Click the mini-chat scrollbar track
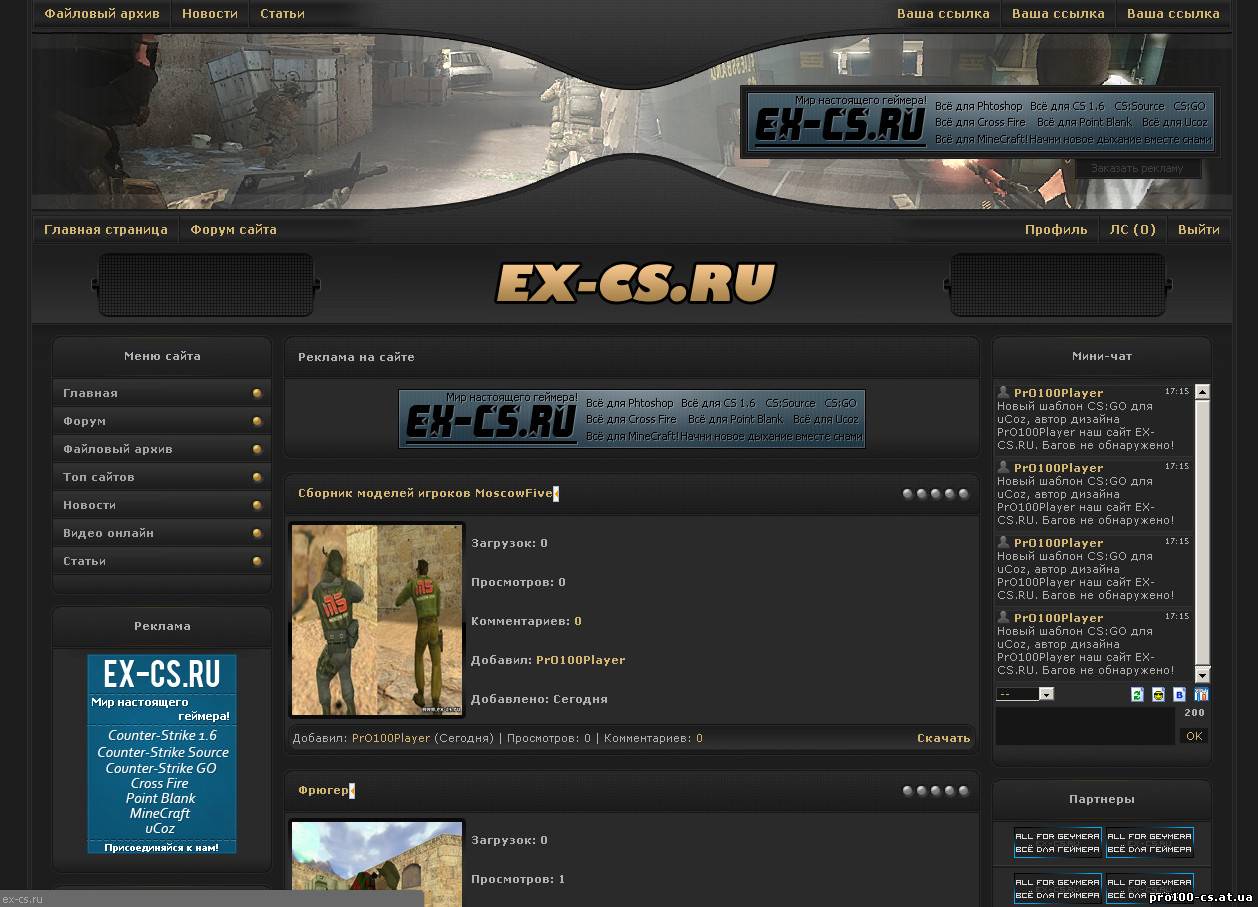The height and width of the screenshot is (907, 1258). click(1202, 533)
